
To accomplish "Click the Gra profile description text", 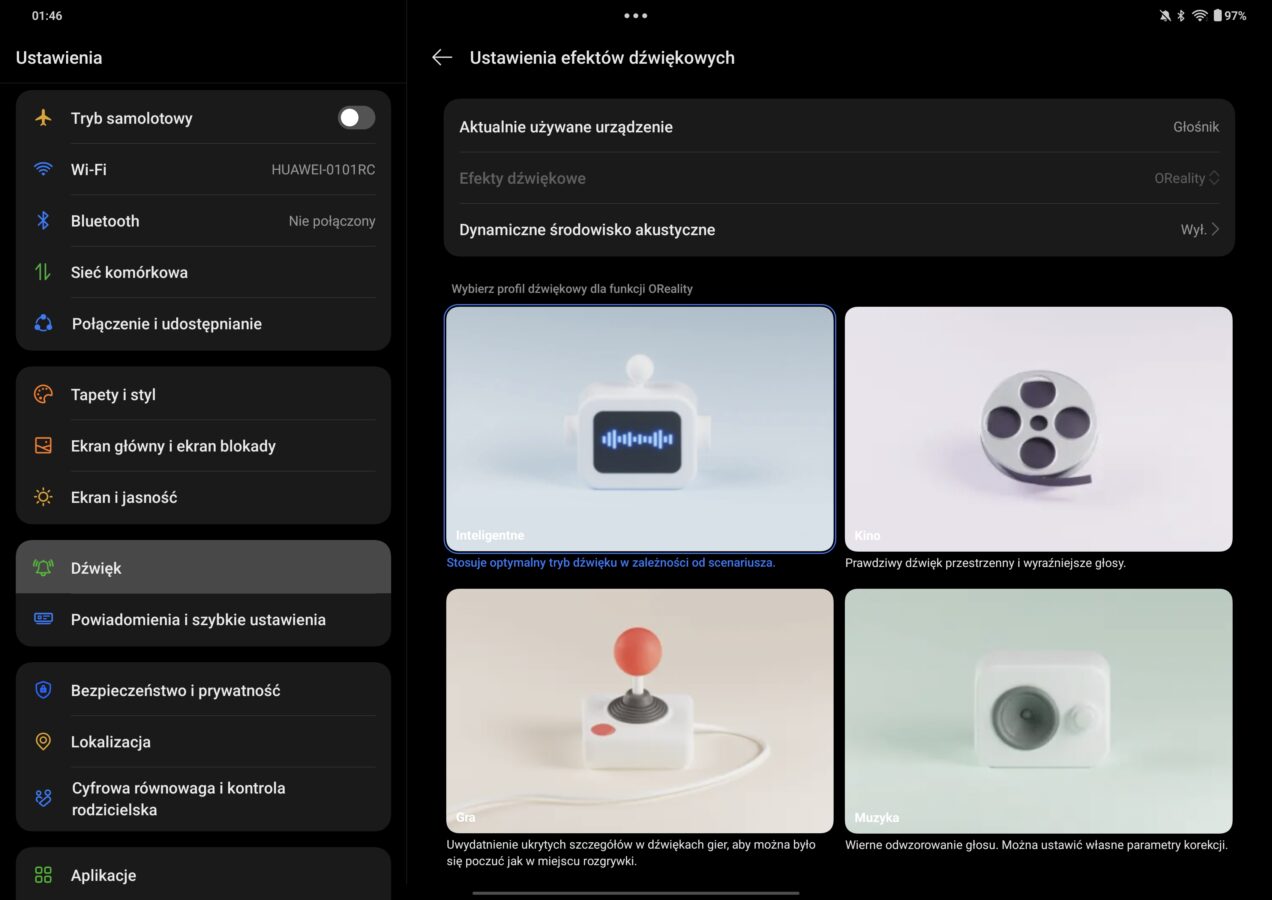I will [x=631, y=853].
